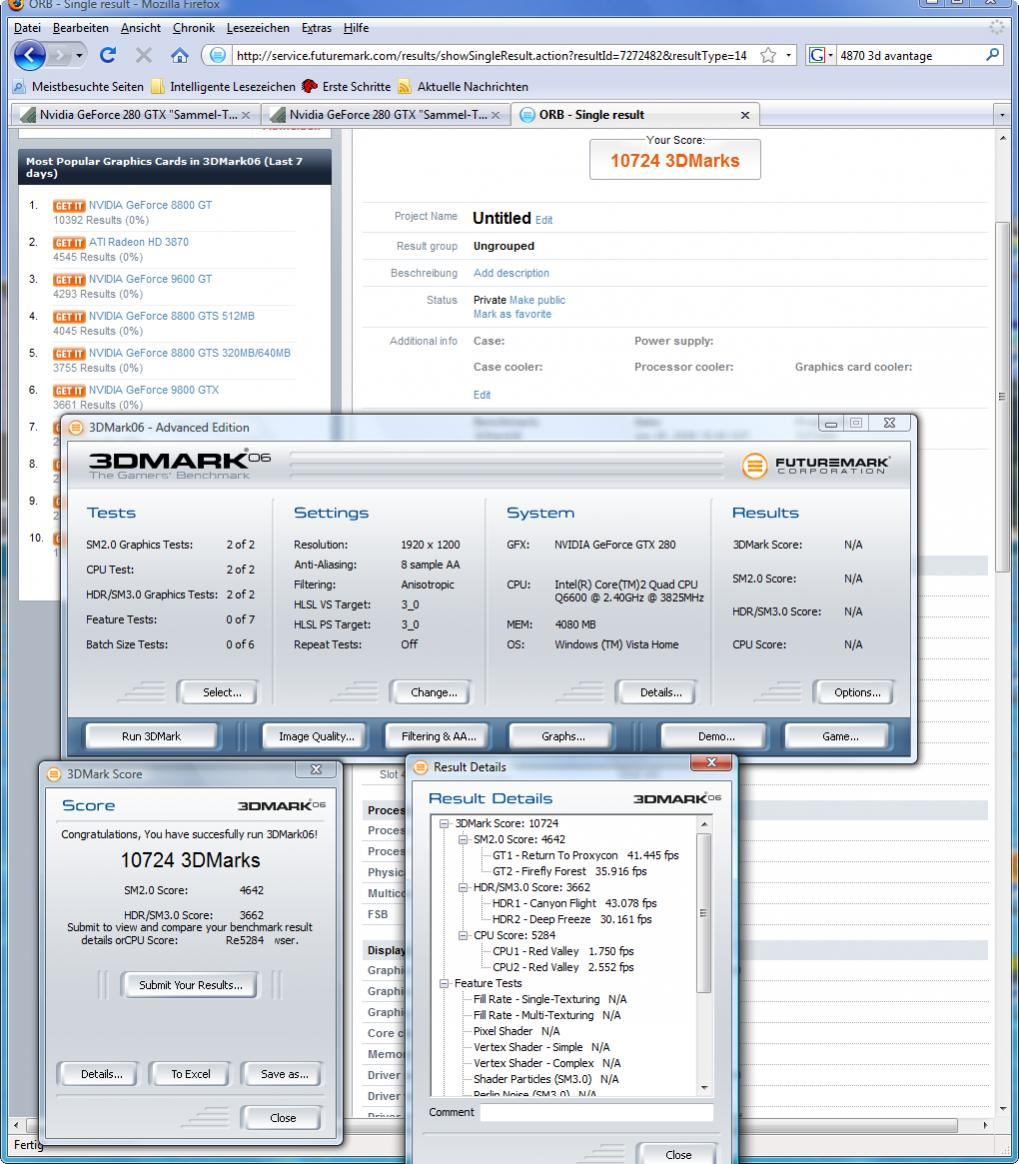
Task: Click the Add description link
Action: pos(511,273)
